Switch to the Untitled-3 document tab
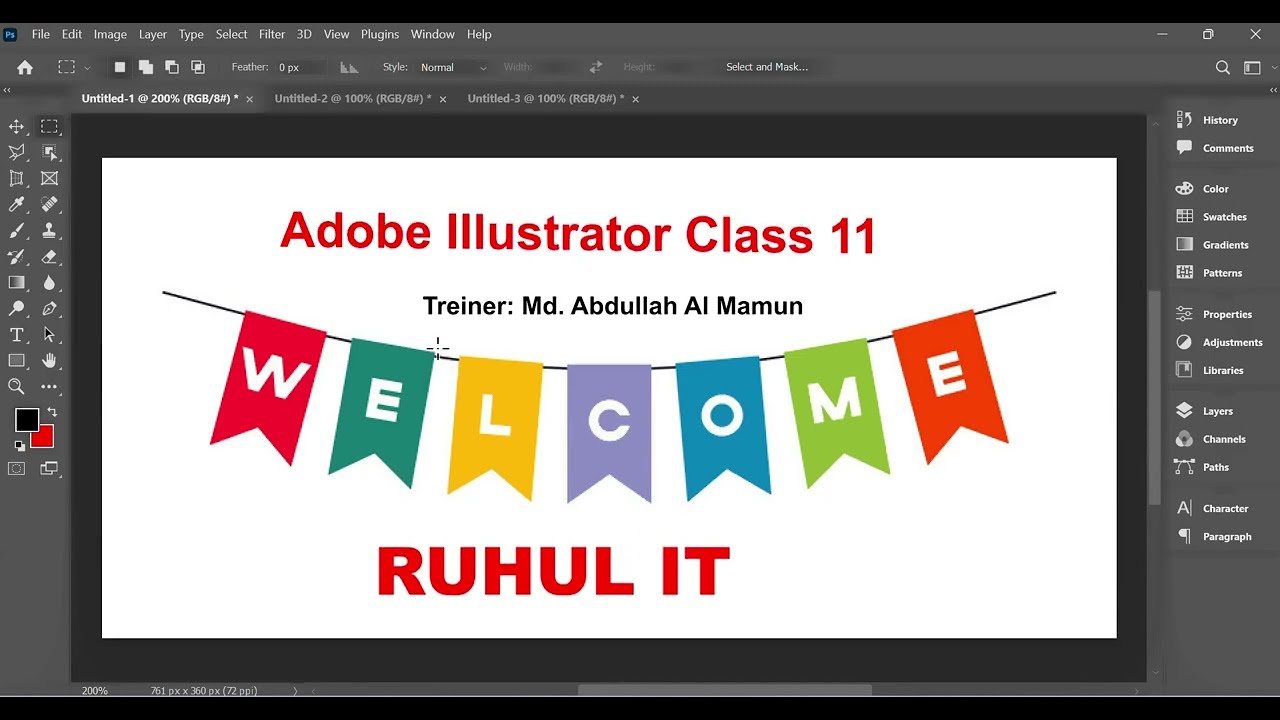The height and width of the screenshot is (720, 1280). tap(546, 99)
